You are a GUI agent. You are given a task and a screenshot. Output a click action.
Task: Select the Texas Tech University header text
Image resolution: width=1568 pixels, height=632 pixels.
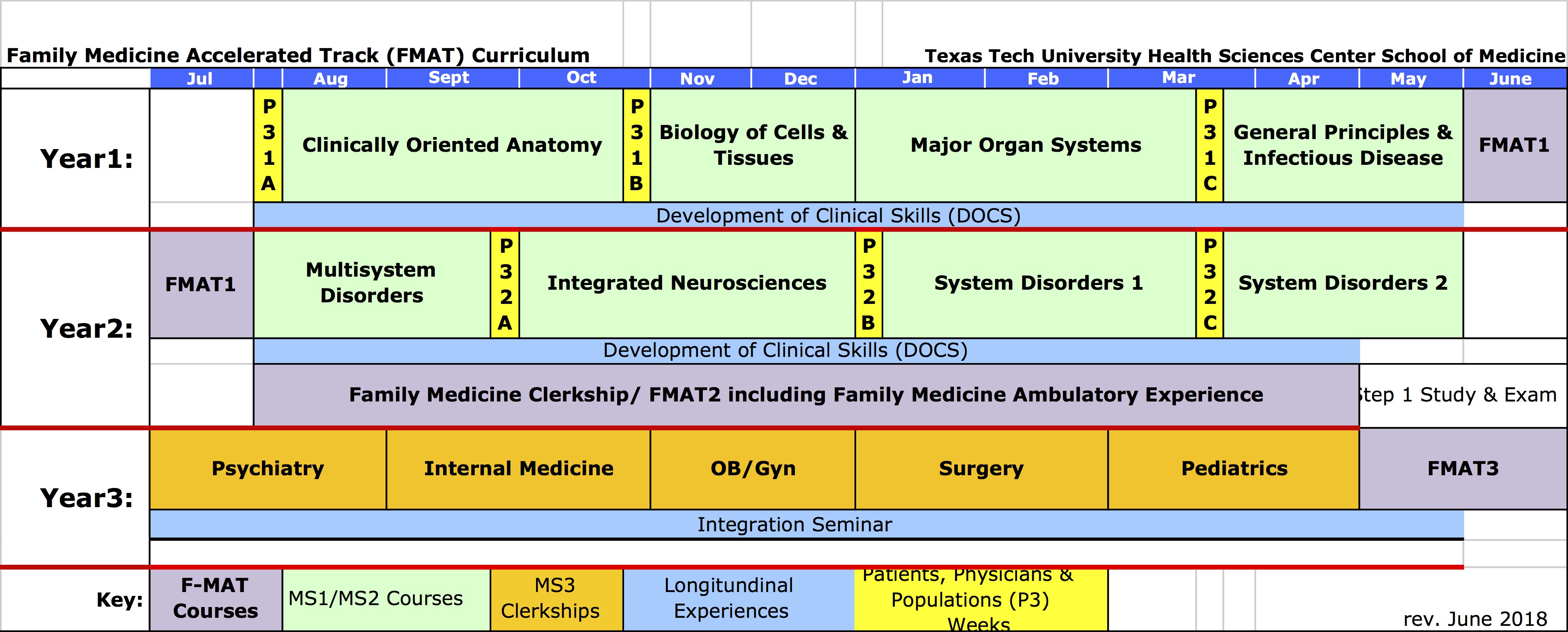(x=1245, y=56)
